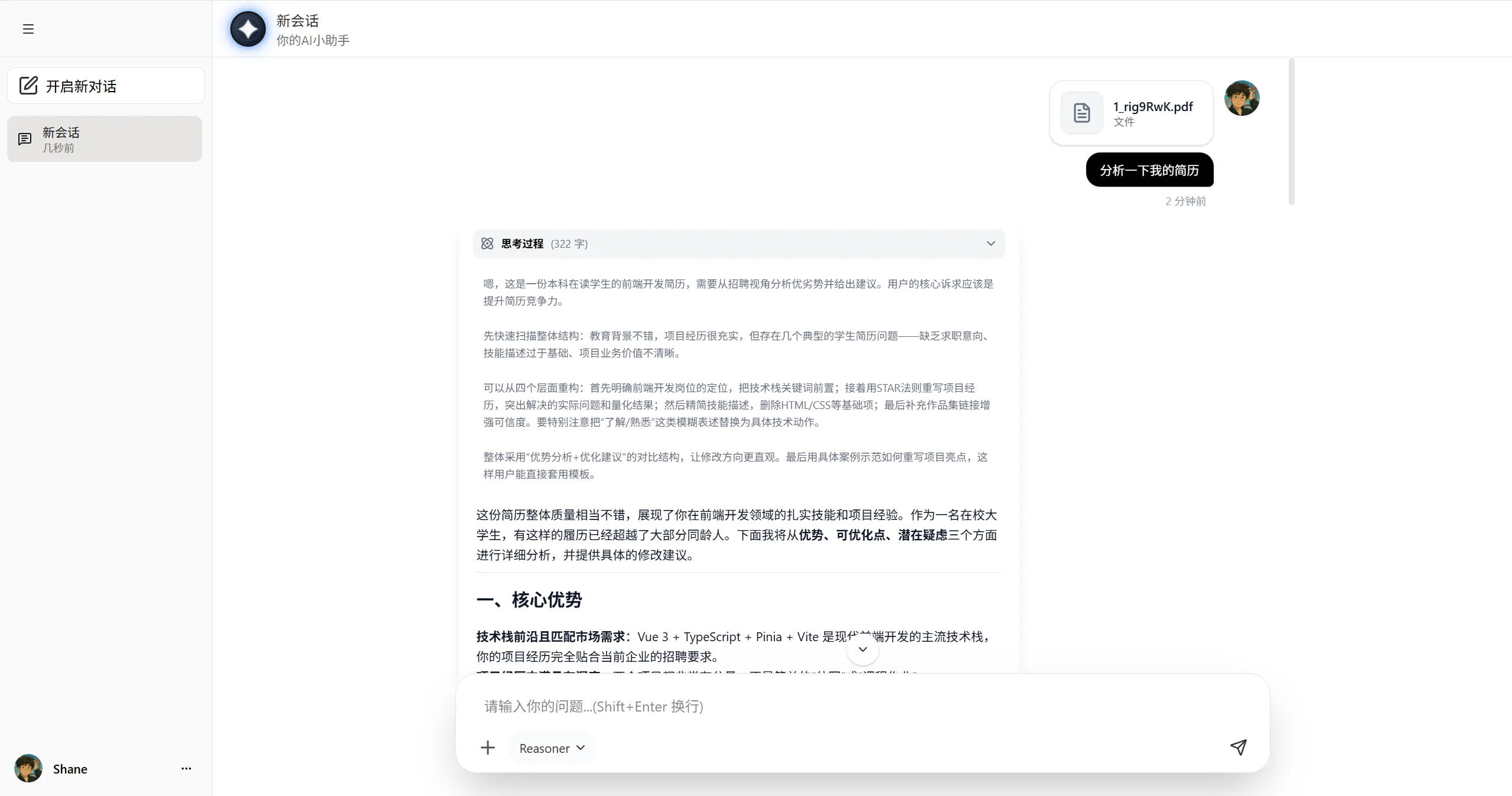Click the user avatar beside the message bubble
The height and width of the screenshot is (796, 1512).
click(x=1241, y=98)
